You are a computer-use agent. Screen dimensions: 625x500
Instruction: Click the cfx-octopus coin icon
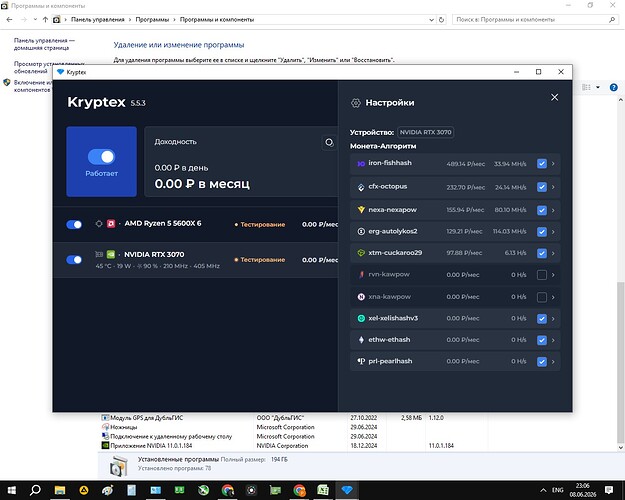click(x=361, y=187)
